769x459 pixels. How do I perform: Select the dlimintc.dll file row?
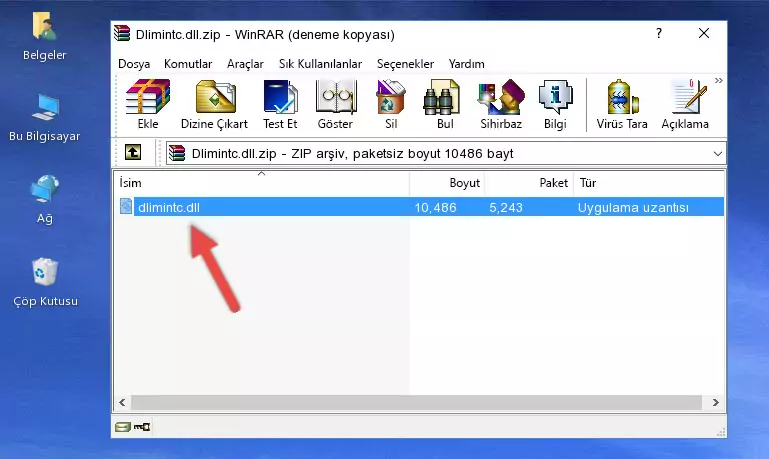[420, 207]
